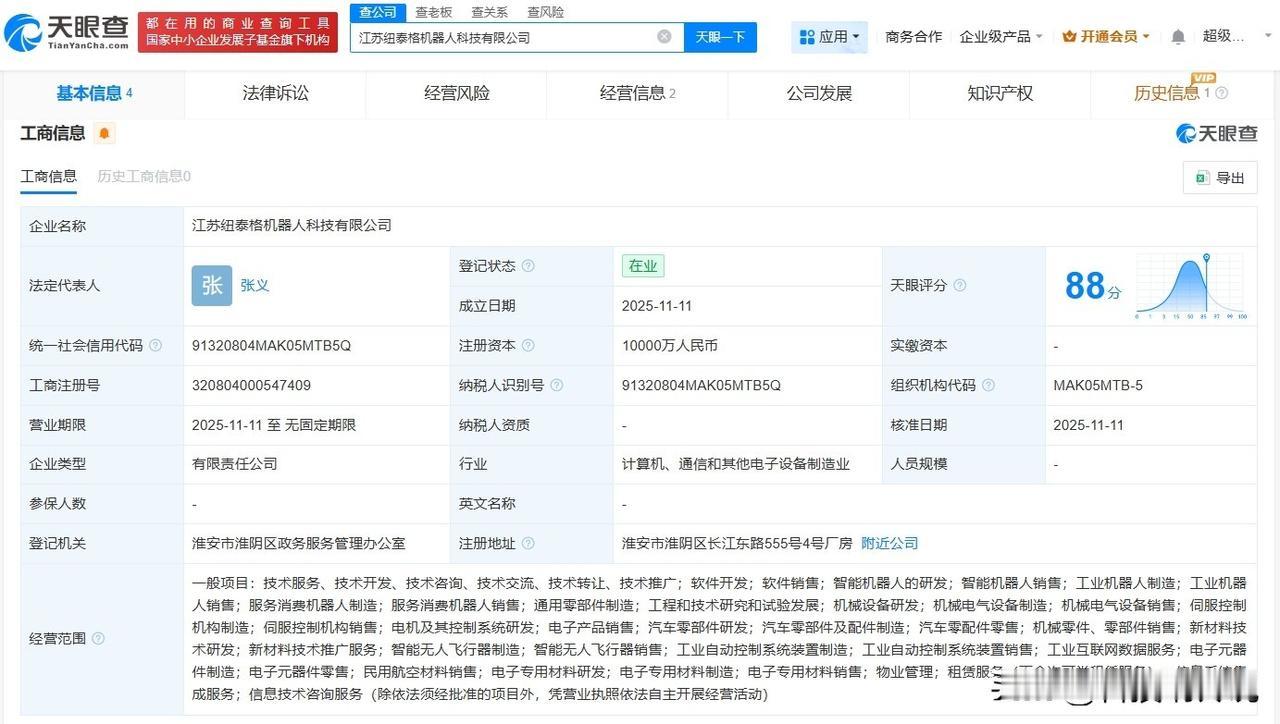Switch to the 查公司 search tab

[x=378, y=12]
